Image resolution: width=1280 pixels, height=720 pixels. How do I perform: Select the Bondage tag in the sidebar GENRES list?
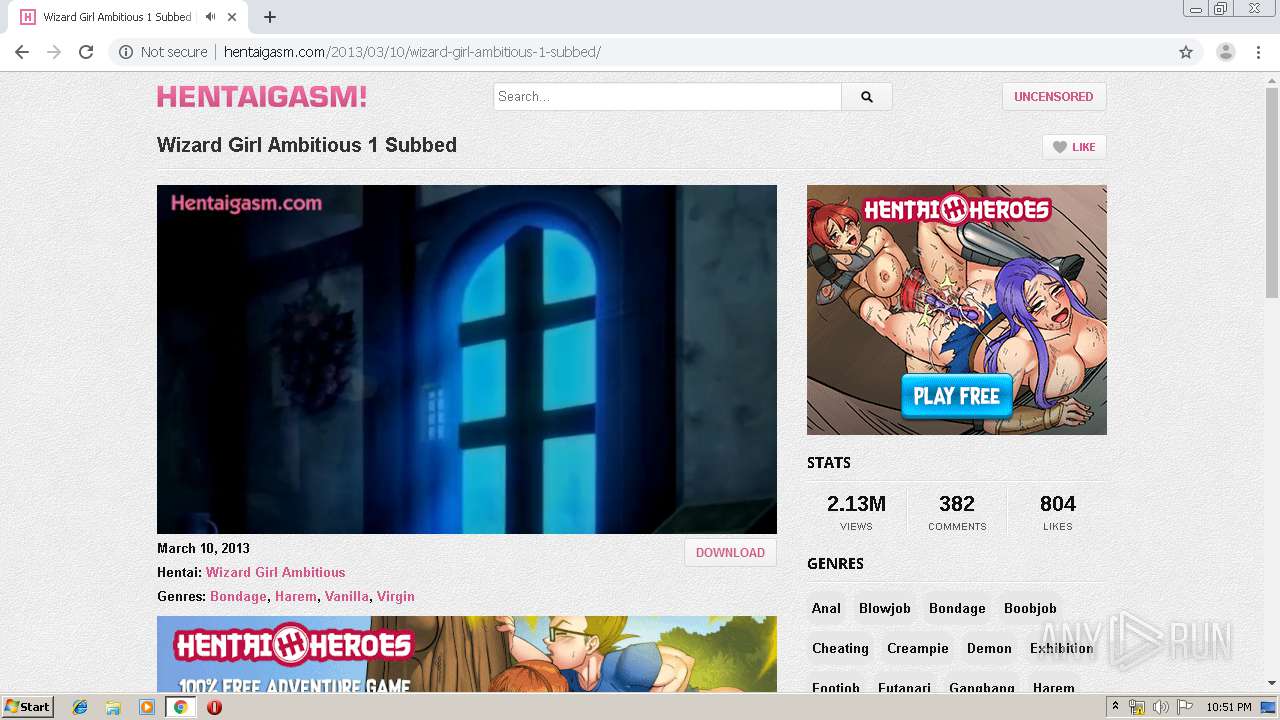[957, 608]
